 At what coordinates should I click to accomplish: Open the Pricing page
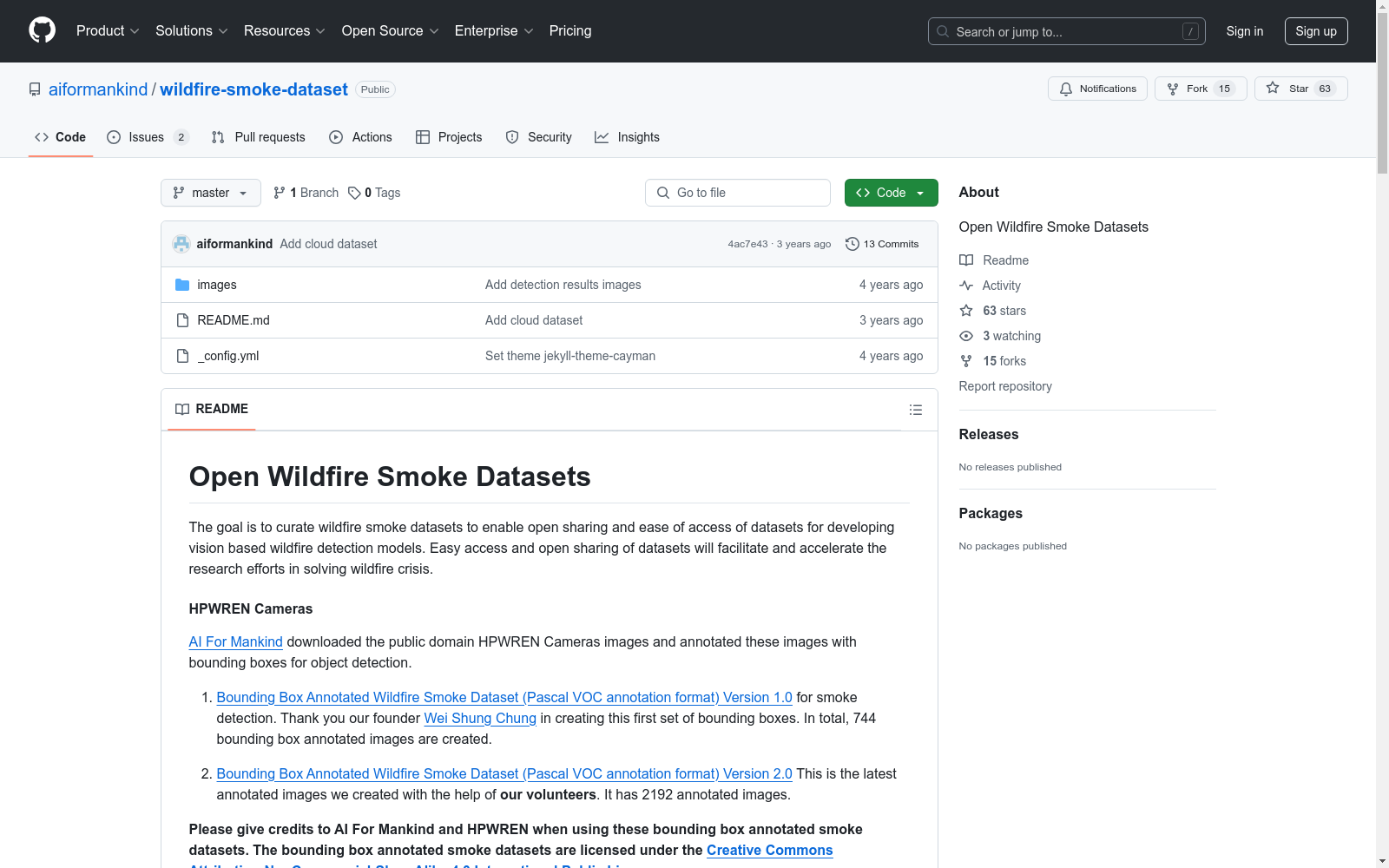click(x=570, y=31)
